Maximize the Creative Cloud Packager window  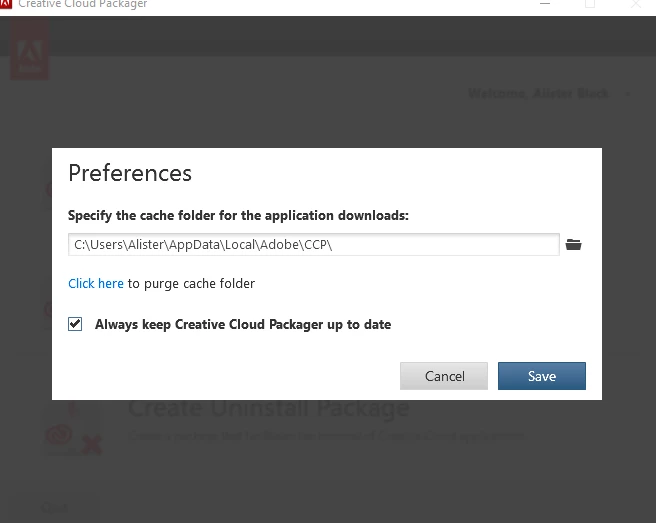[590, 4]
